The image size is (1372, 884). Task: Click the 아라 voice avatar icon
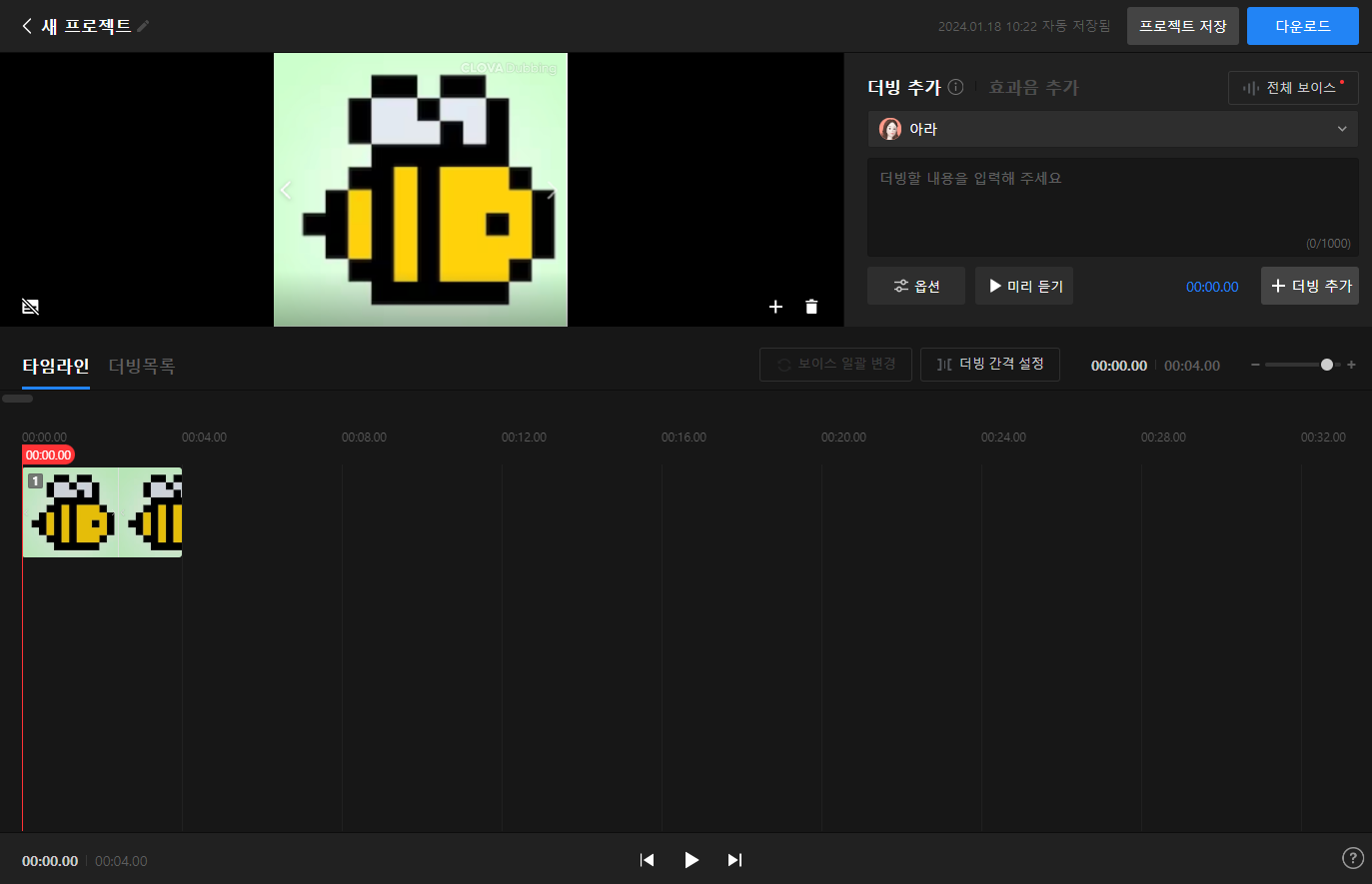pyautogui.click(x=889, y=129)
